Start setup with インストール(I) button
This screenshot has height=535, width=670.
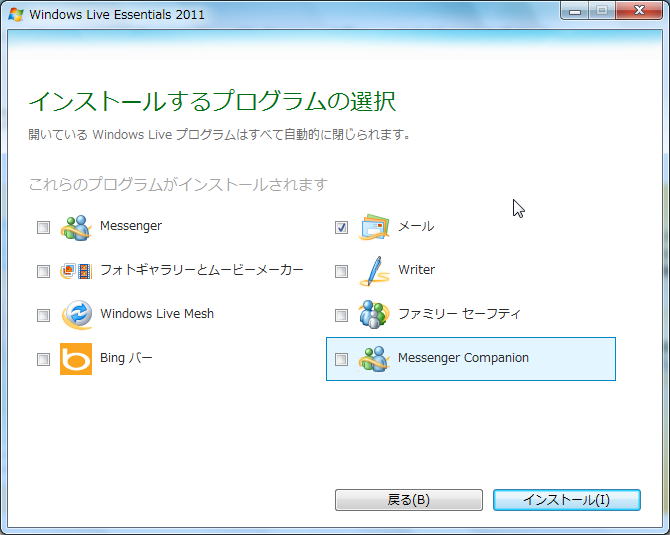pos(567,500)
